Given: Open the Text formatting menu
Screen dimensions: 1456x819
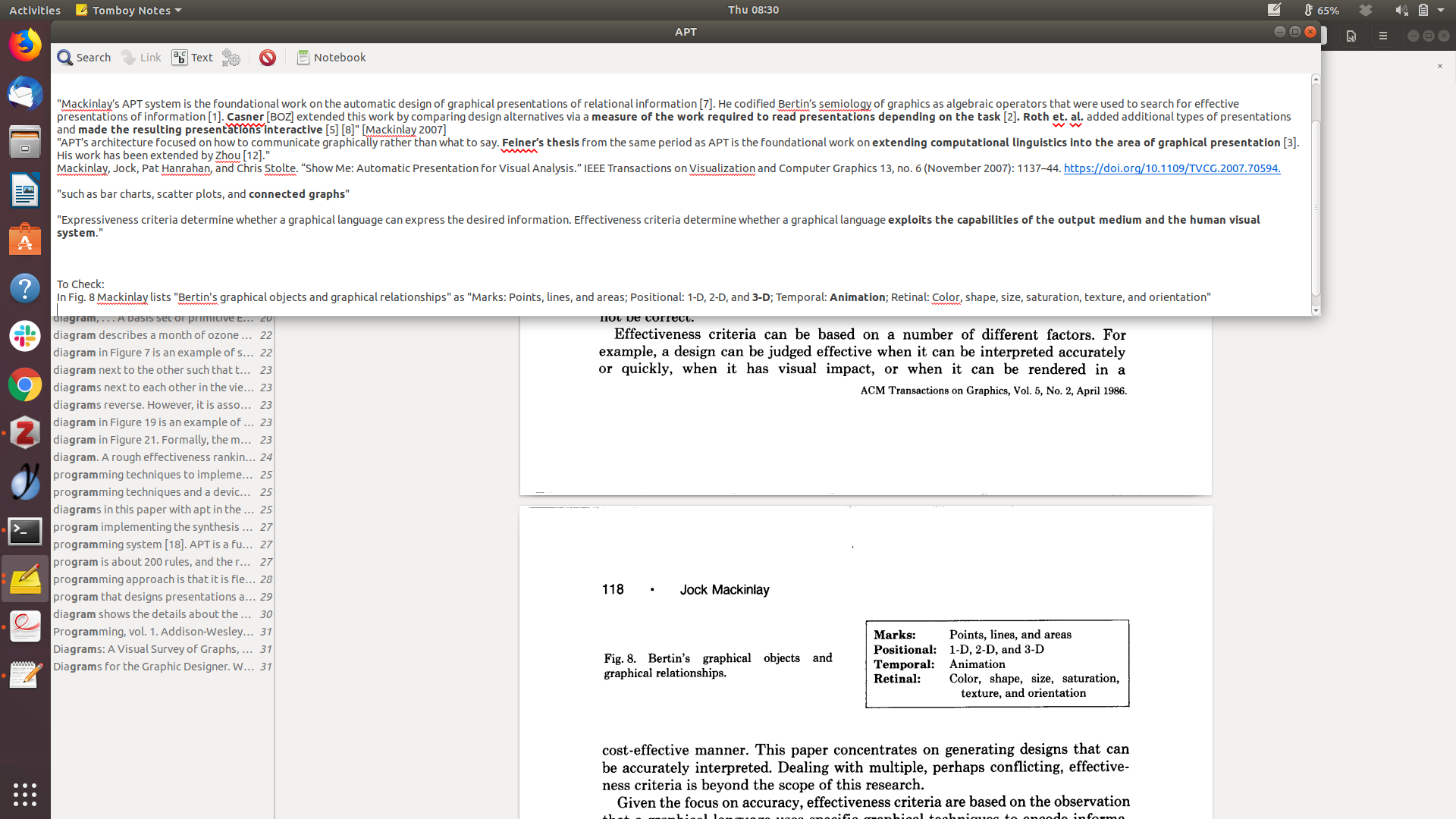Looking at the screenshot, I should tap(193, 58).
